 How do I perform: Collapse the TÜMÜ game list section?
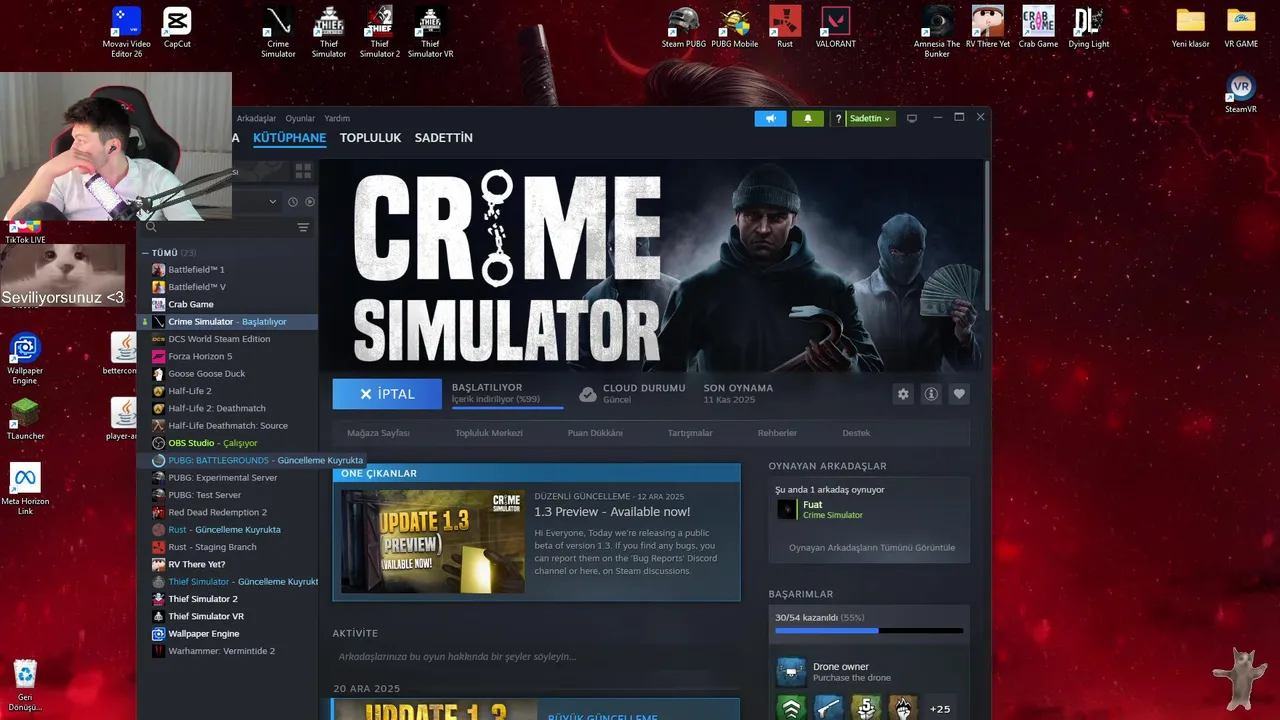point(146,253)
